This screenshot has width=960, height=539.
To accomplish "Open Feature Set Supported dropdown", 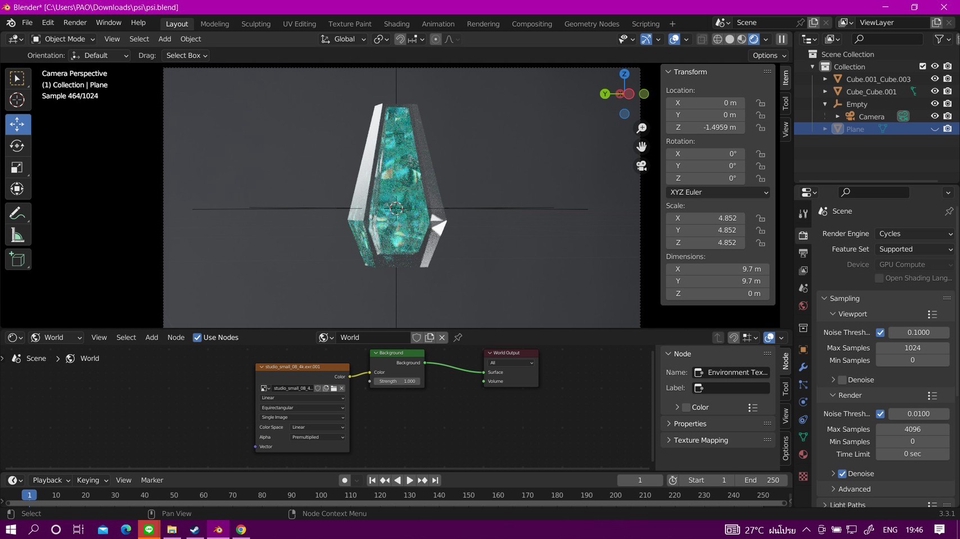I will 915,249.
